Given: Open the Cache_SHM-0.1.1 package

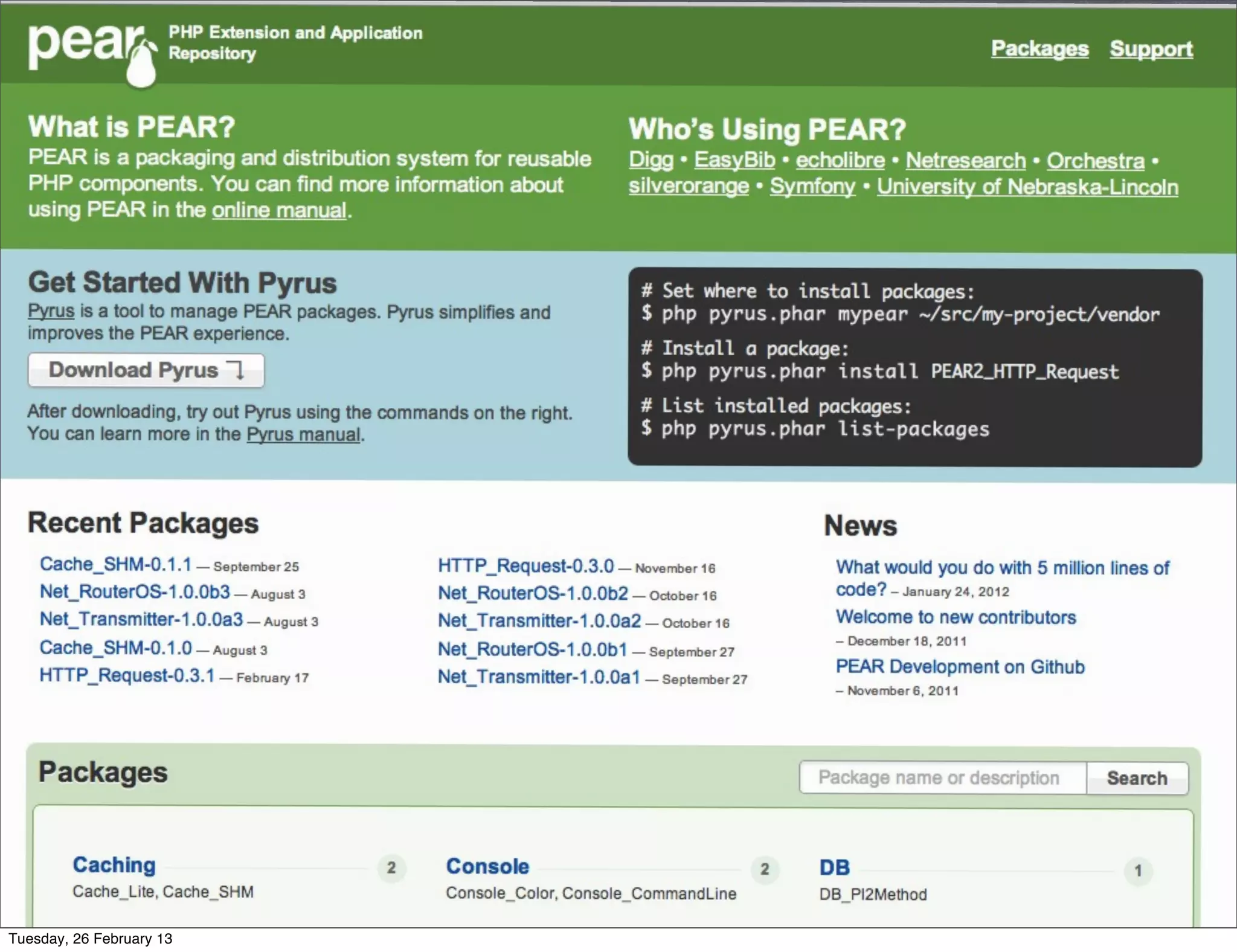Looking at the screenshot, I should pos(115,564).
